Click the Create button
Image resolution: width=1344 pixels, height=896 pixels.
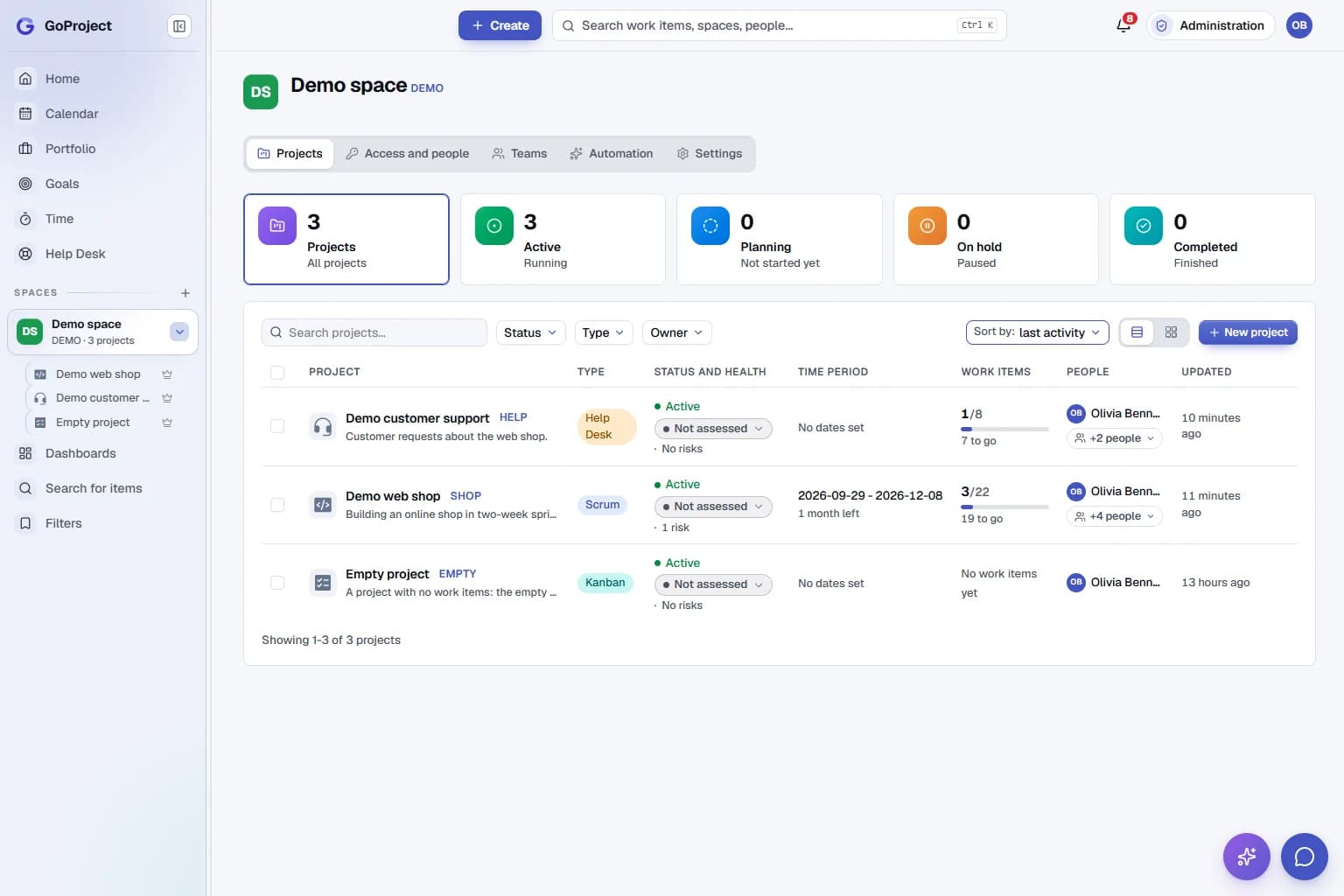(500, 25)
